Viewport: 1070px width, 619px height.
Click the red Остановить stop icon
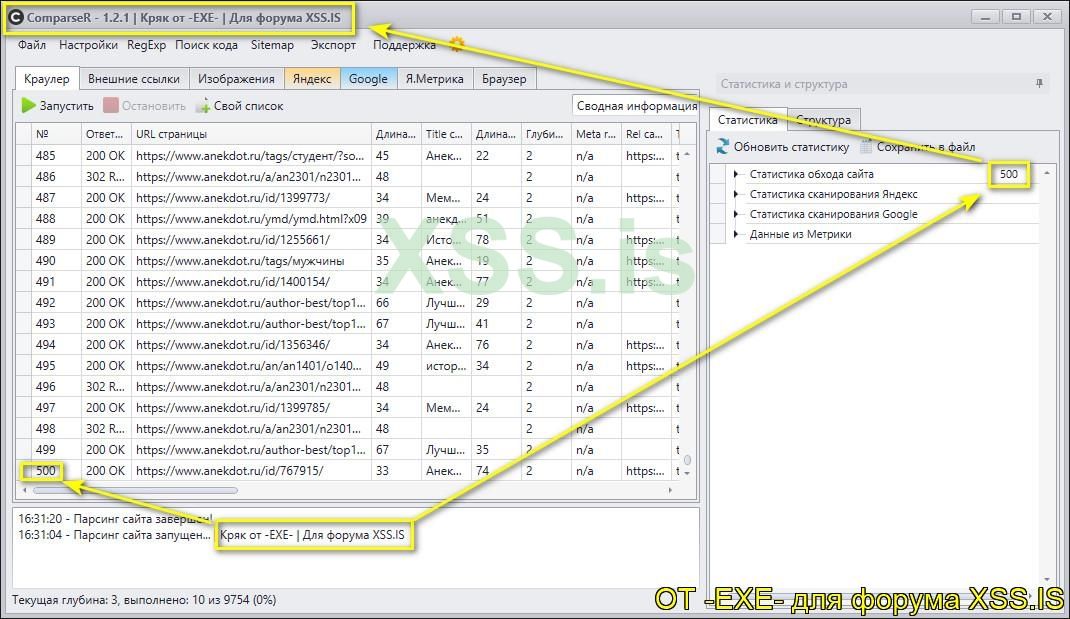pos(111,105)
